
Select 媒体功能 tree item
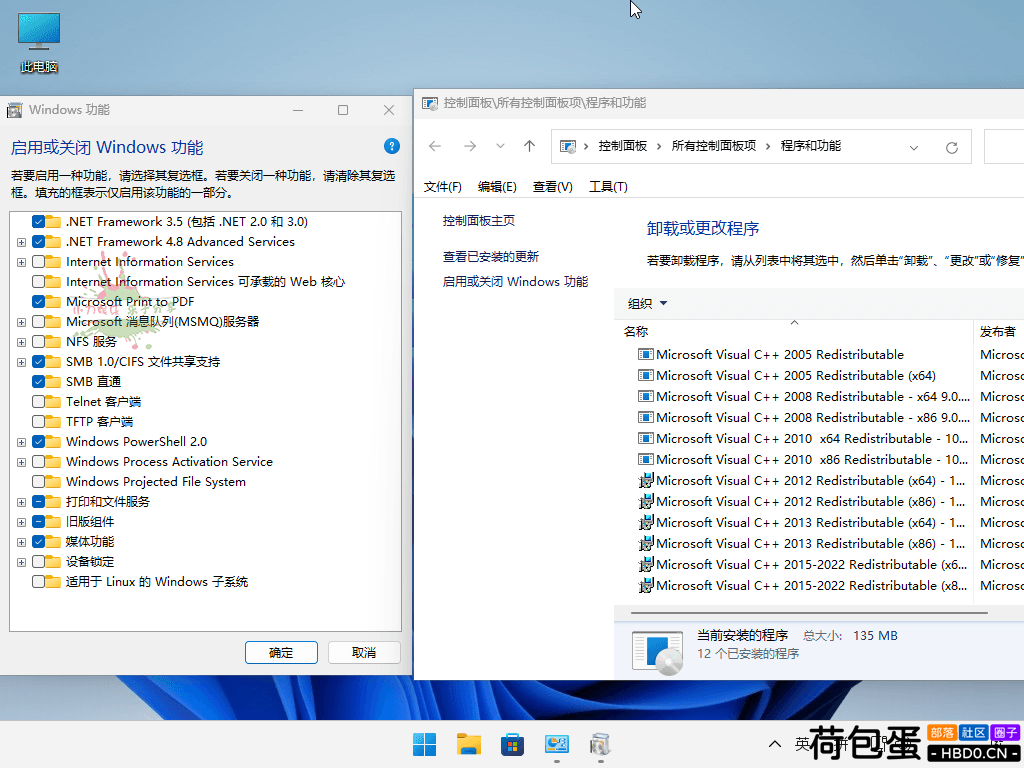[90, 542]
